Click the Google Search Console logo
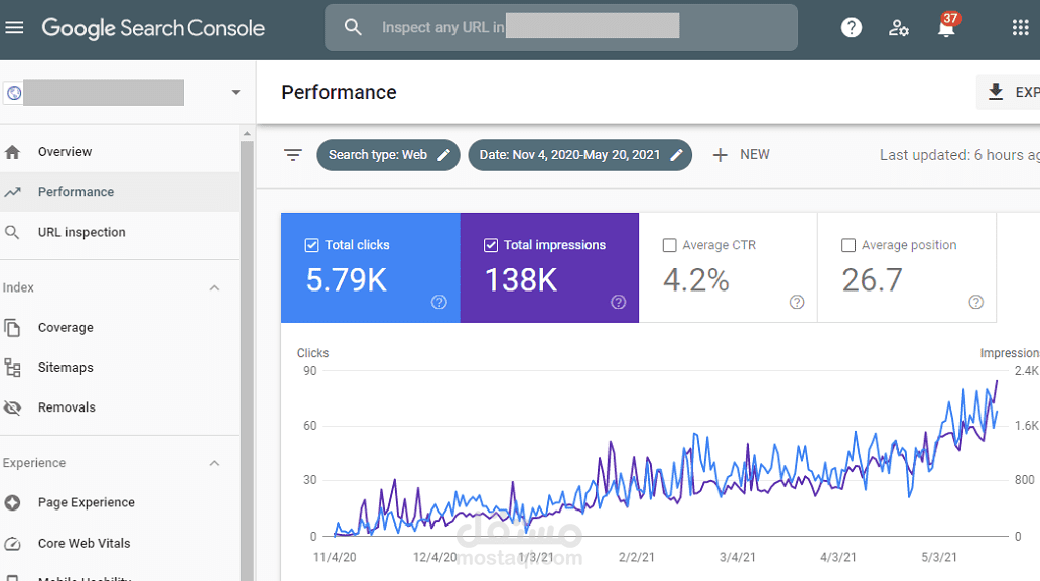Screen dimensions: 1040x581 tap(153, 28)
